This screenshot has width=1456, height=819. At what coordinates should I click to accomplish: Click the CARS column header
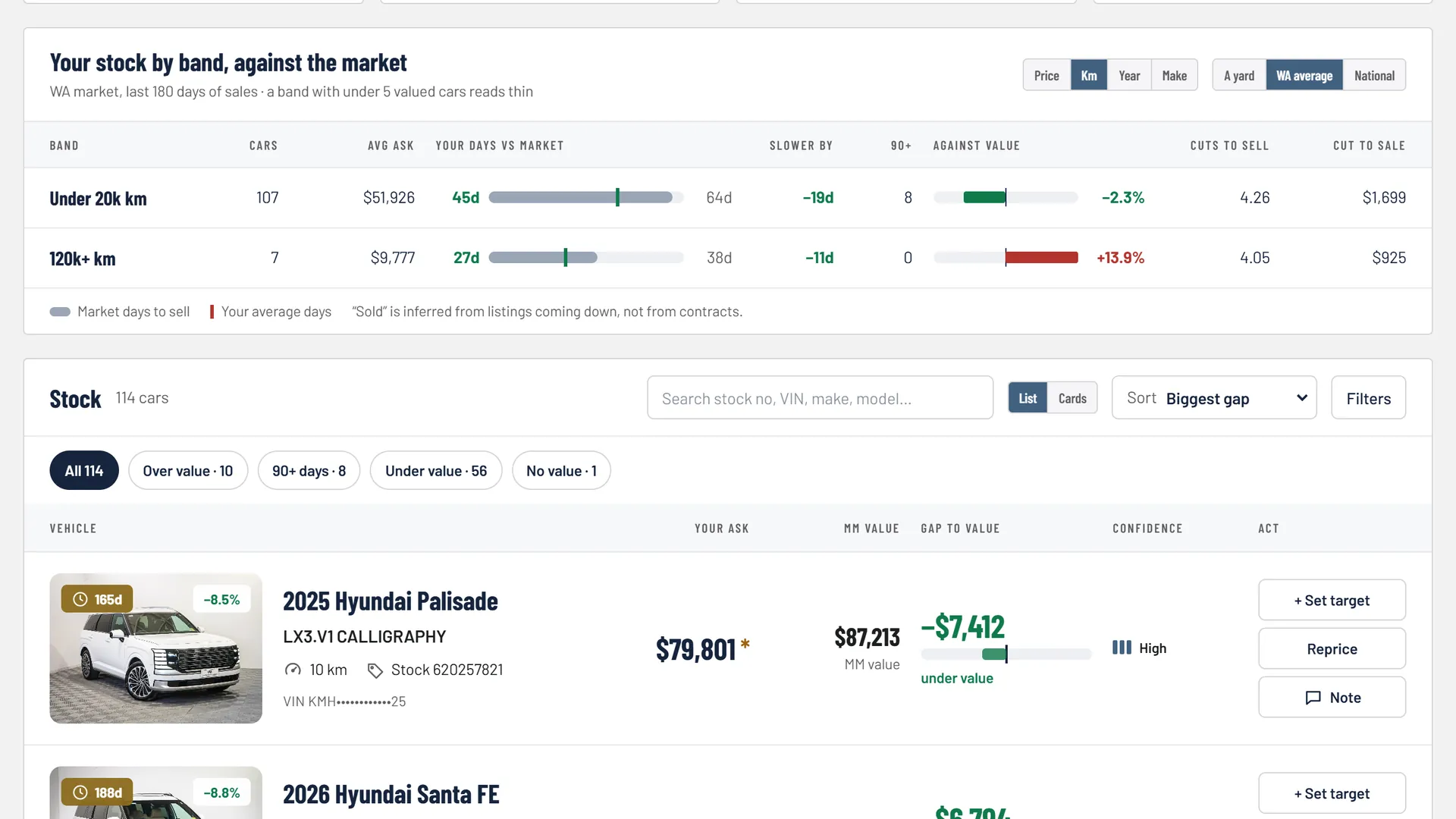click(x=264, y=146)
